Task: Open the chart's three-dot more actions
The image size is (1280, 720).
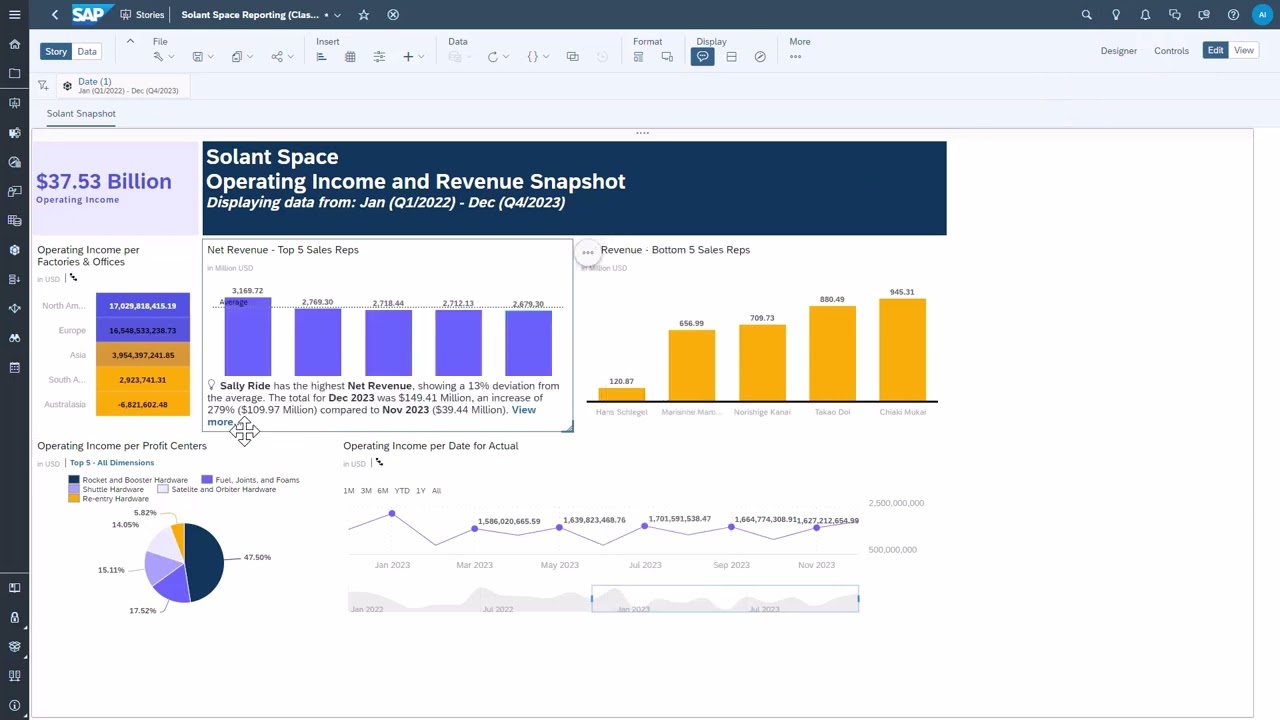Action: (x=588, y=252)
